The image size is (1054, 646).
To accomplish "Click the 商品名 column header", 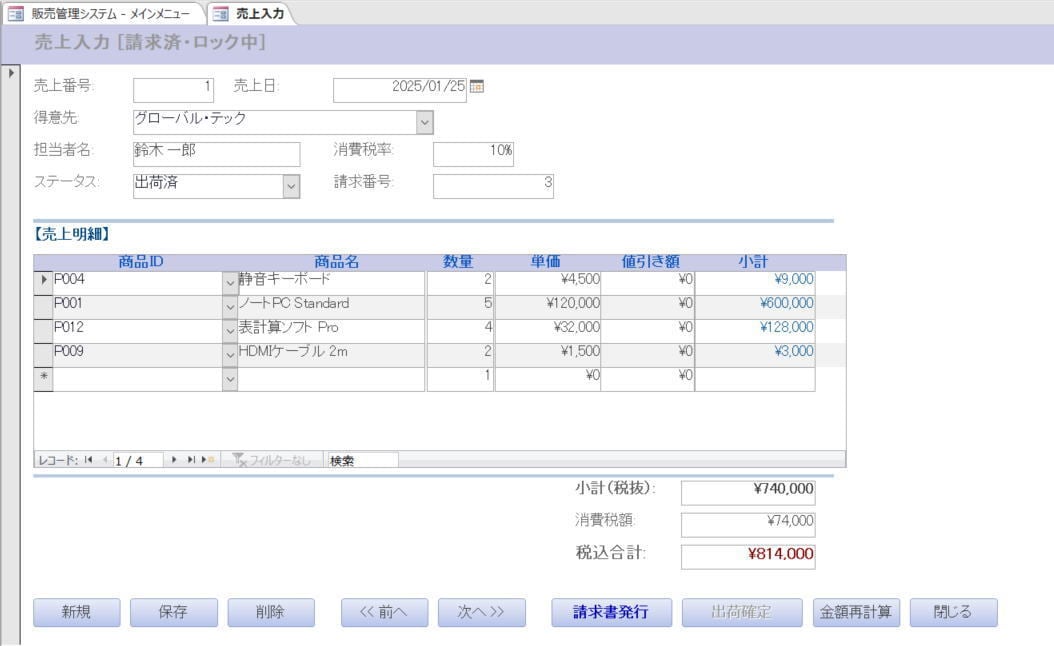I will click(337, 262).
